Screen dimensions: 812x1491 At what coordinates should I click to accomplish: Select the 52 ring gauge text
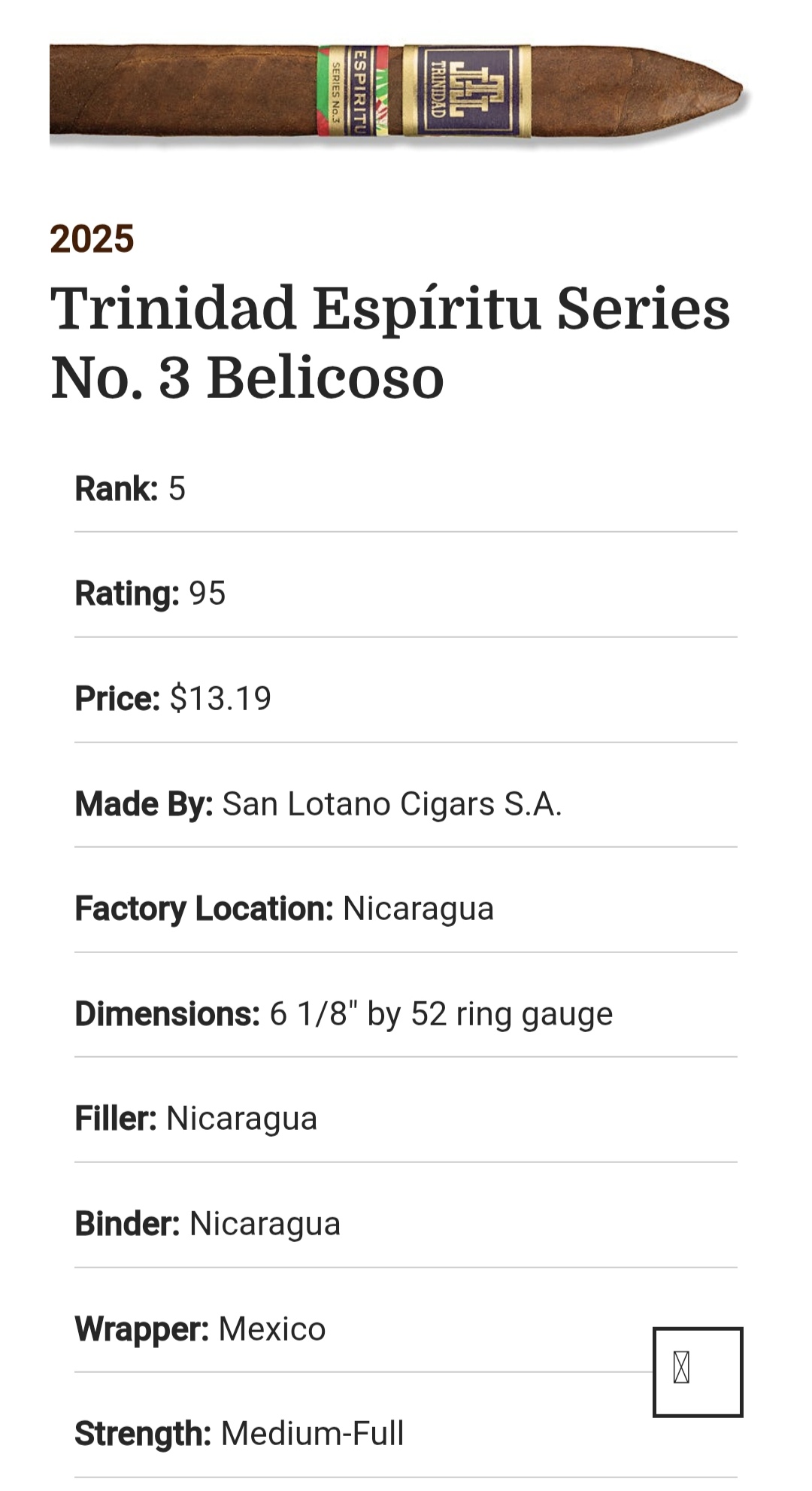[x=511, y=1014]
